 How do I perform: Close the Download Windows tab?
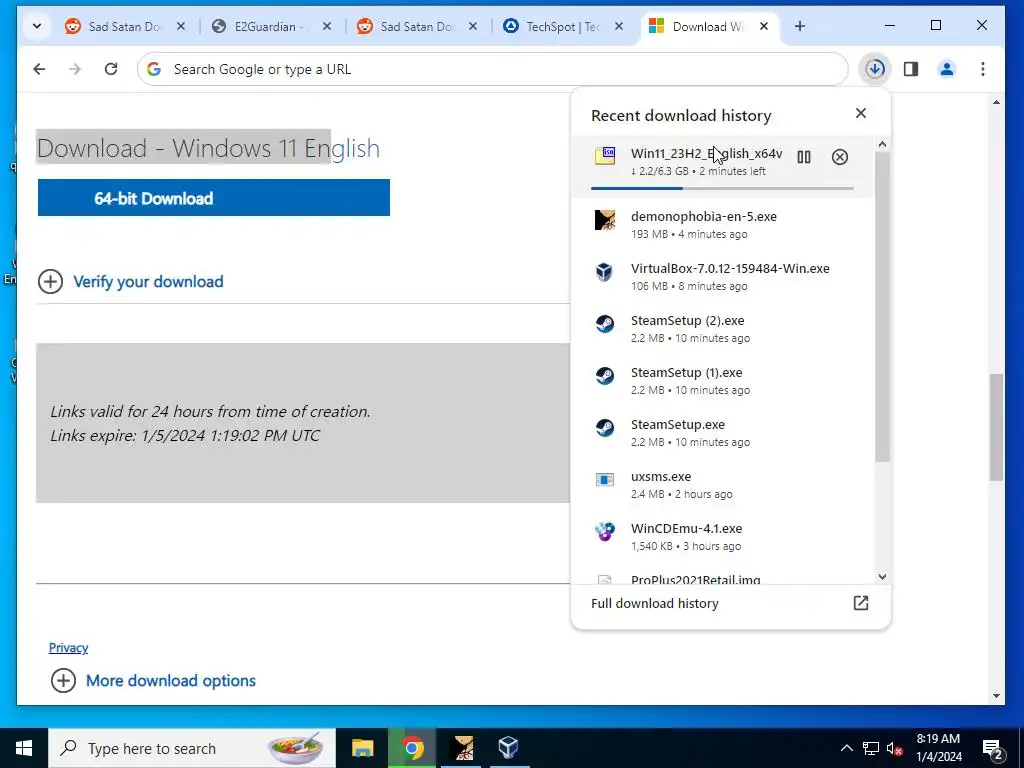tap(764, 26)
